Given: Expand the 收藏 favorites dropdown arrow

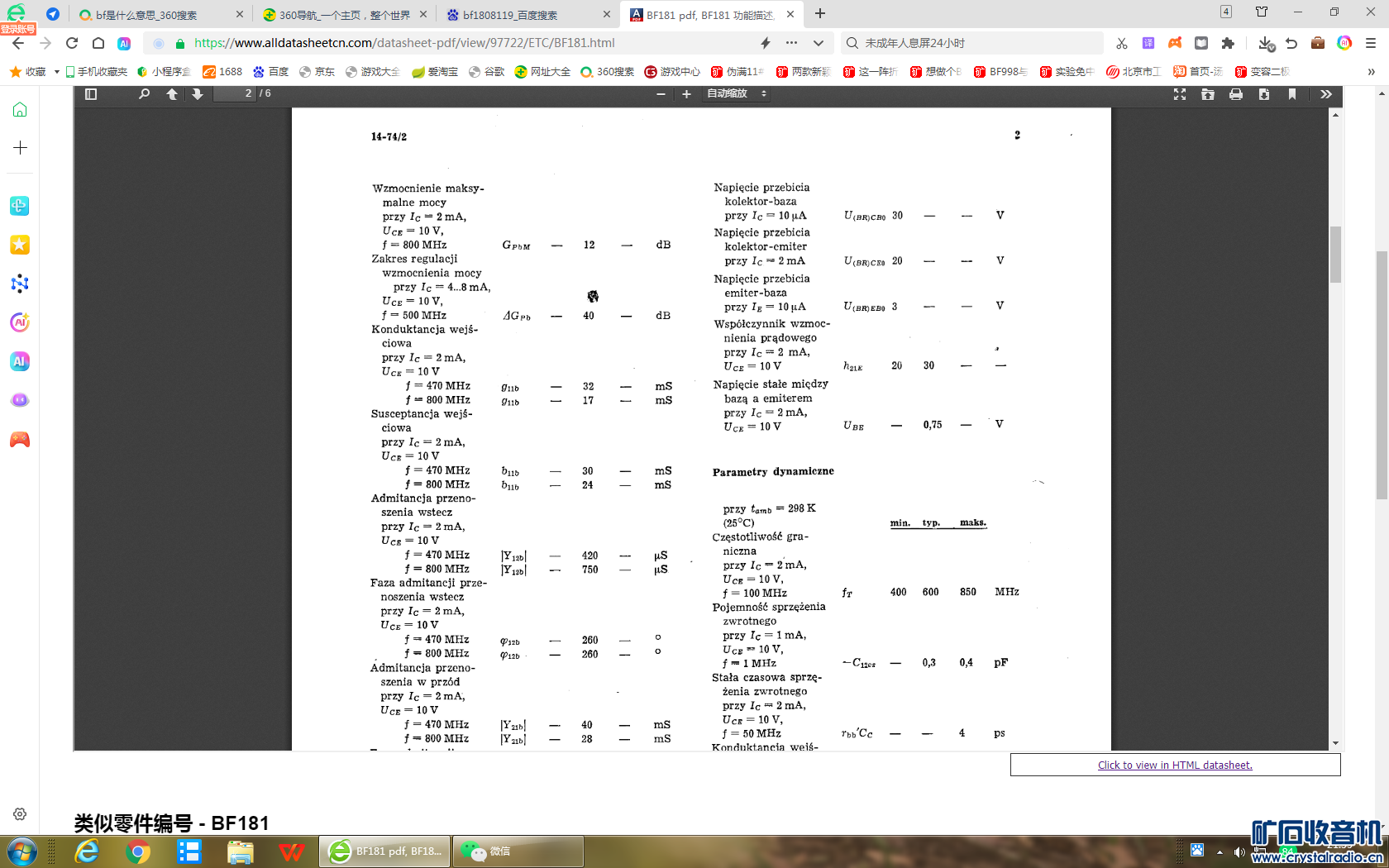Looking at the screenshot, I should point(56,72).
